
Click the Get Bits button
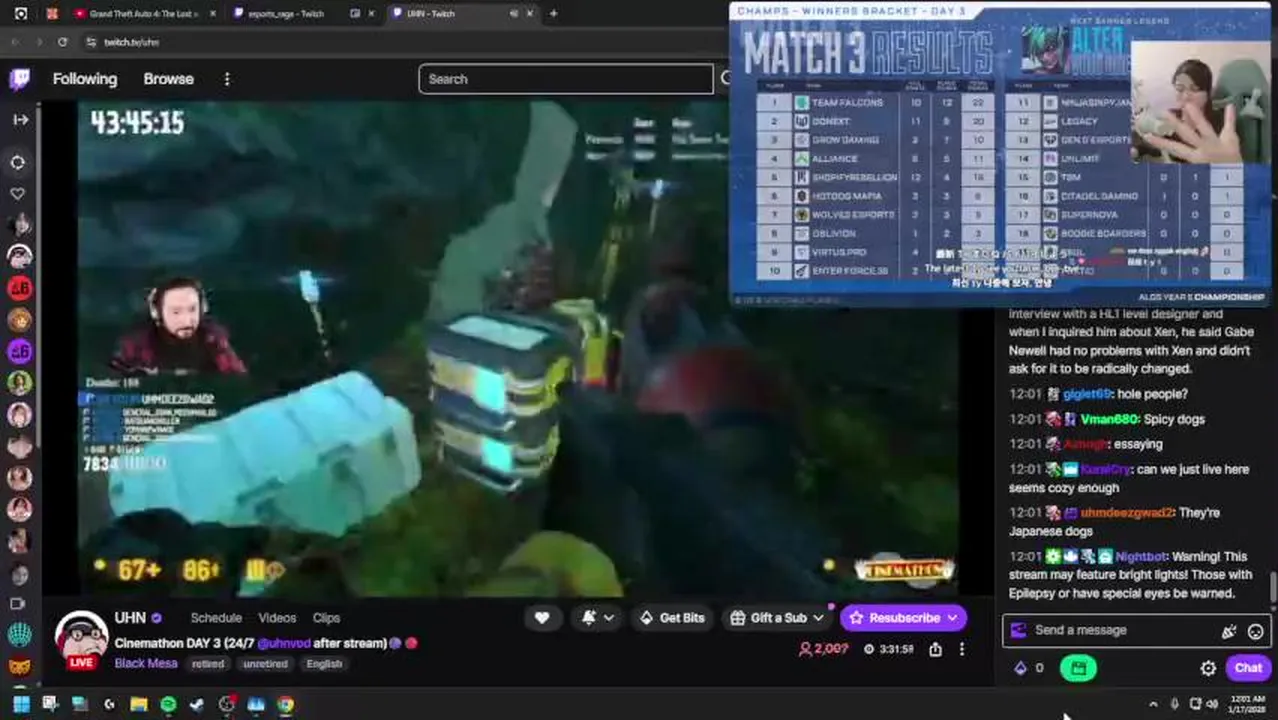click(x=672, y=618)
